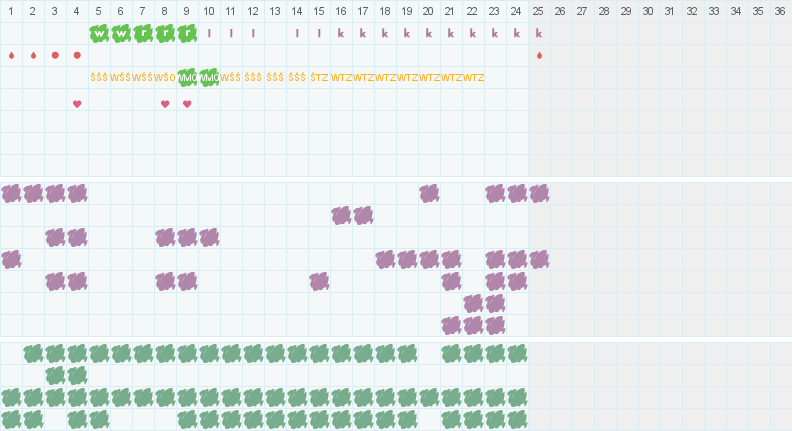Open the green highlighted marker under day 10

pyautogui.click(x=209, y=77)
